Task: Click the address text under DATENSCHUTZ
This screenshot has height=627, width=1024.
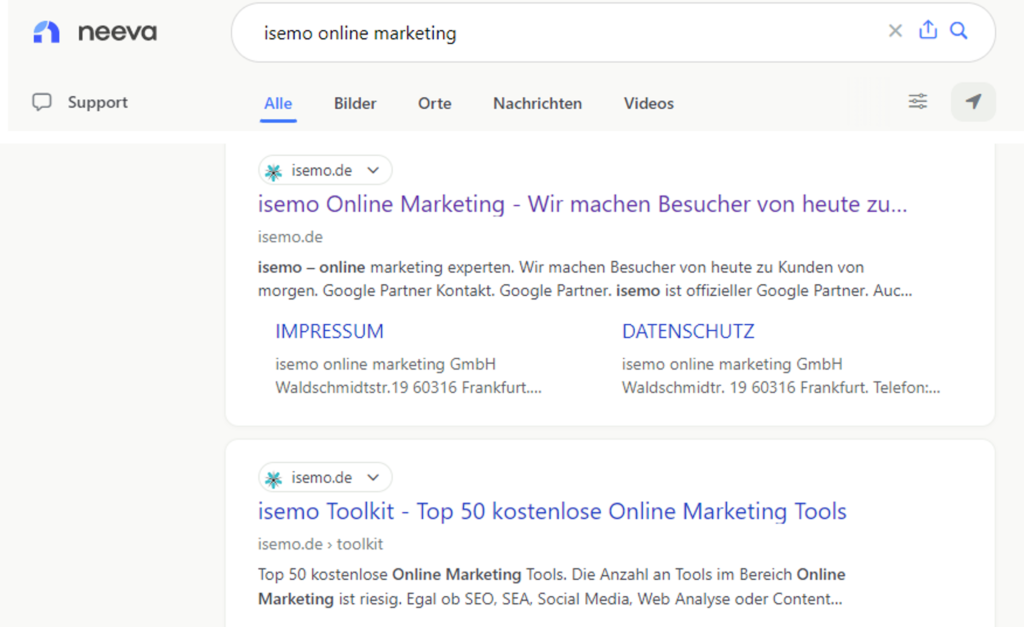Action: tap(781, 376)
